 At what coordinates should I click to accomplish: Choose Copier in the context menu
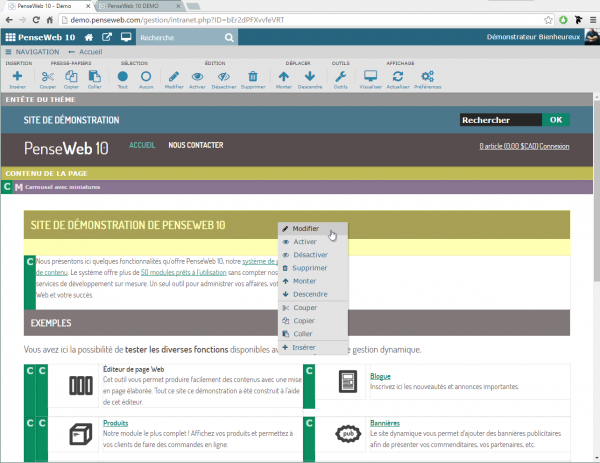313,321
